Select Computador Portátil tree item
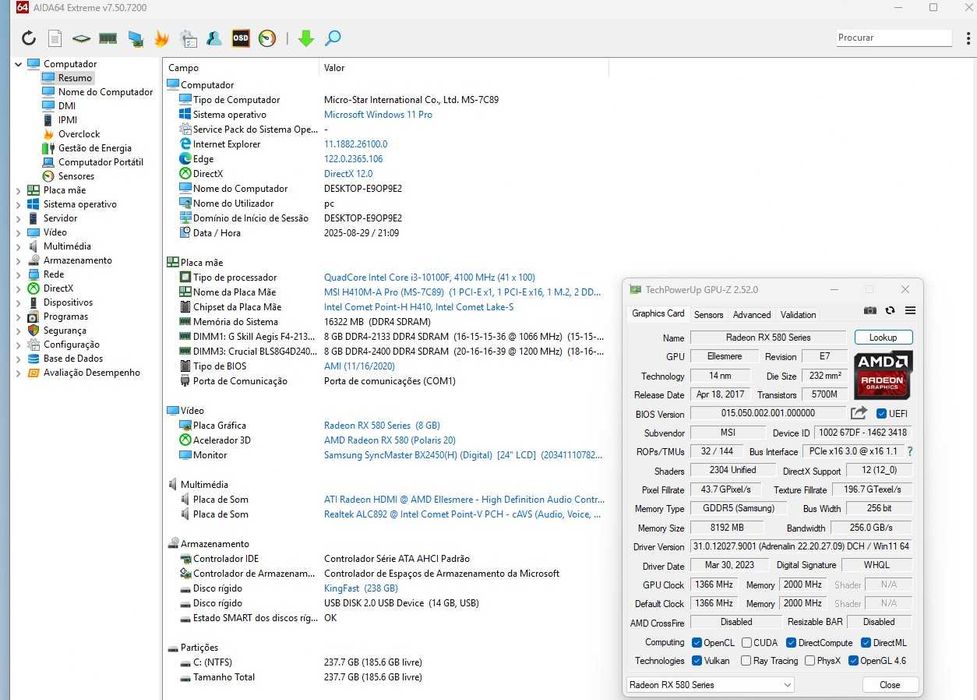This screenshot has height=700, width=977. coord(100,162)
